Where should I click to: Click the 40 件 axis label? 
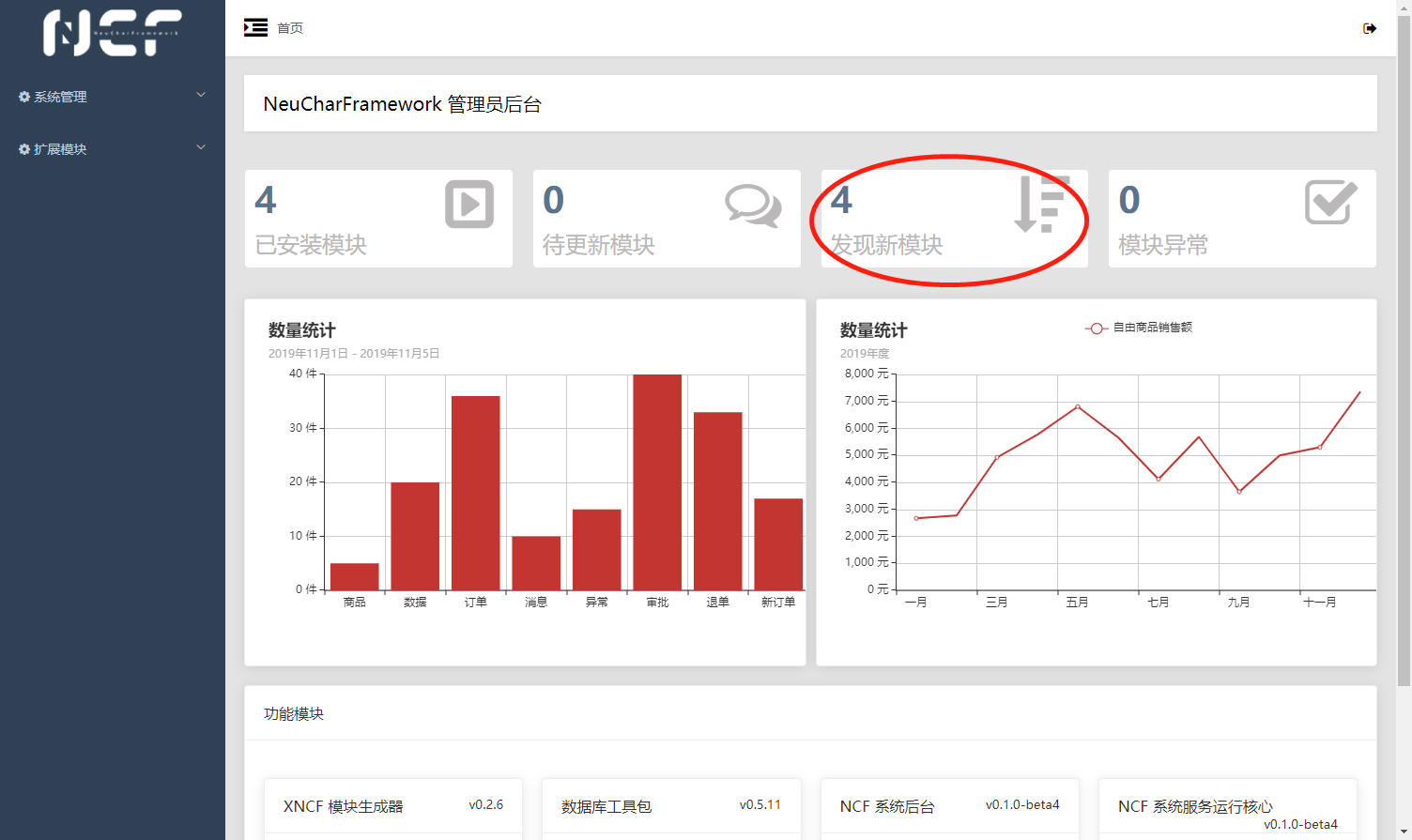point(303,374)
